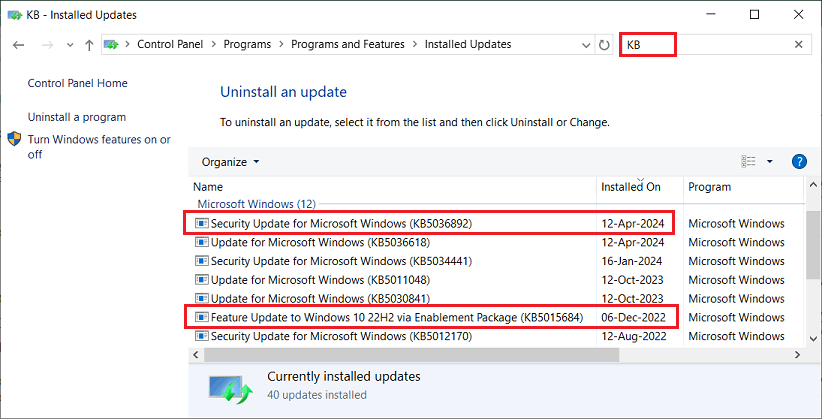Image resolution: width=822 pixels, height=419 pixels.
Task: Open Uninstall a program link
Action: point(77,117)
